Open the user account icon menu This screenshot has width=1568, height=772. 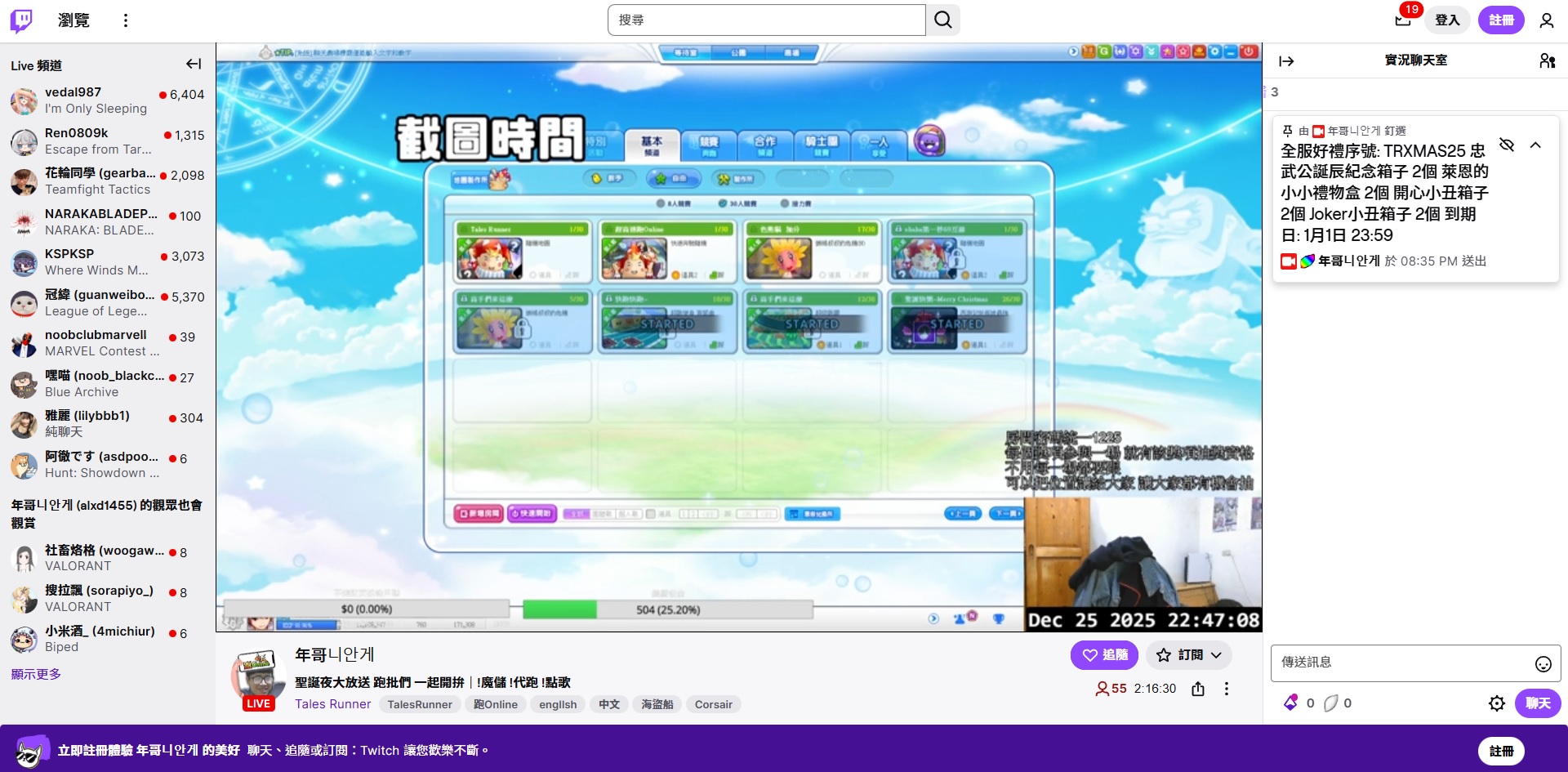tap(1546, 20)
